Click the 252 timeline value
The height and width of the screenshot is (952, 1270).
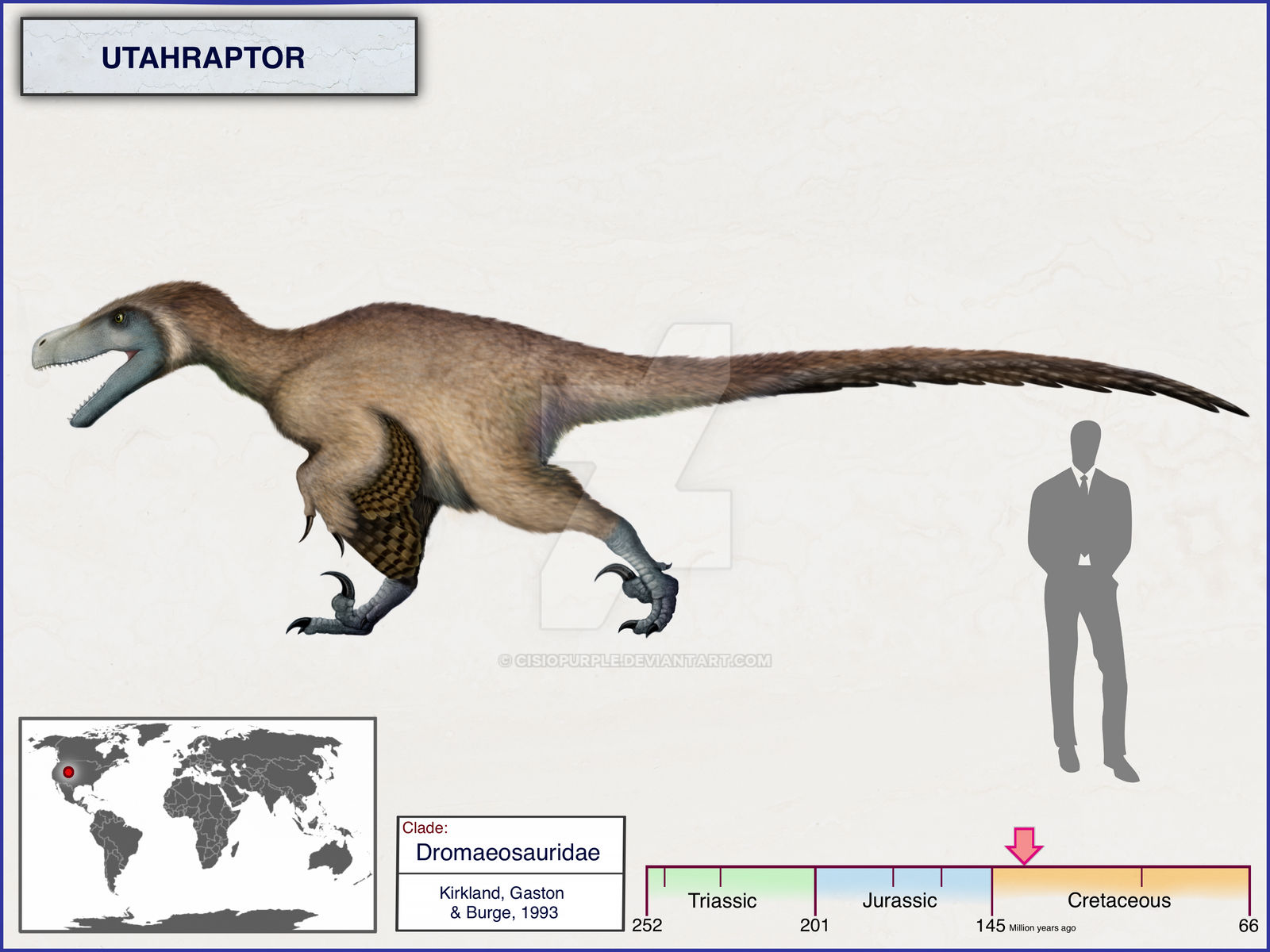647,925
